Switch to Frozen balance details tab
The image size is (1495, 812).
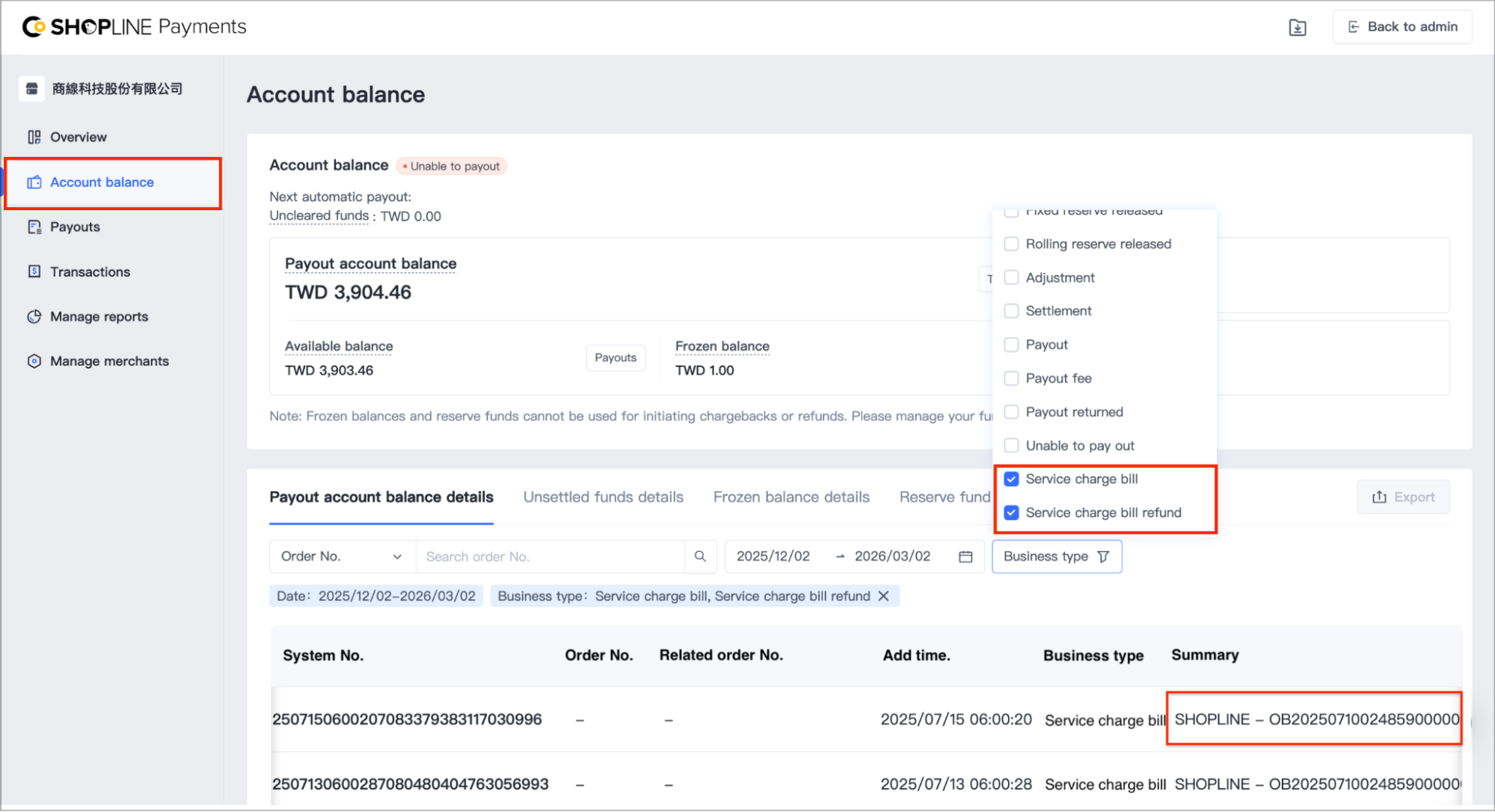[x=791, y=497]
